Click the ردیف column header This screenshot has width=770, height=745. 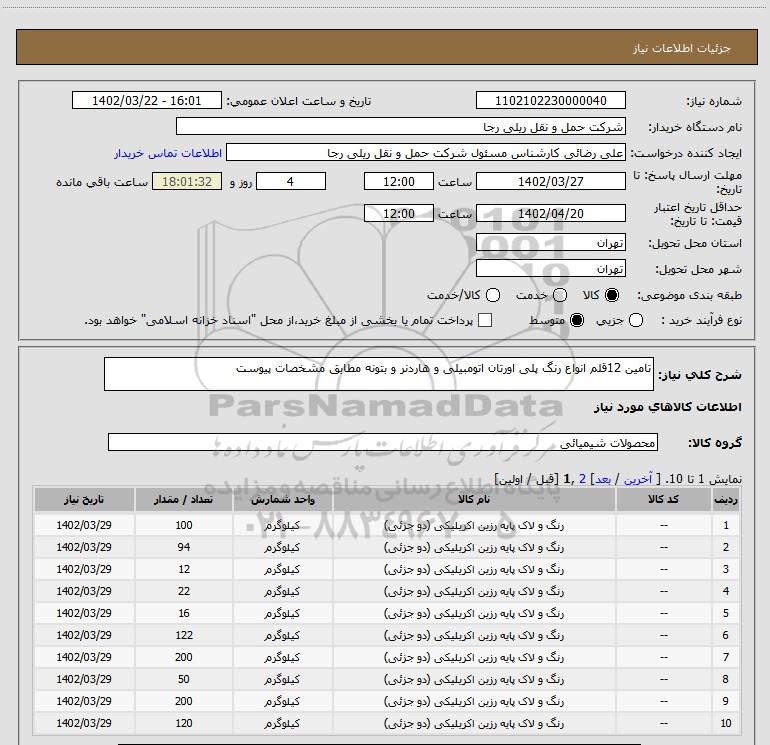coord(726,499)
